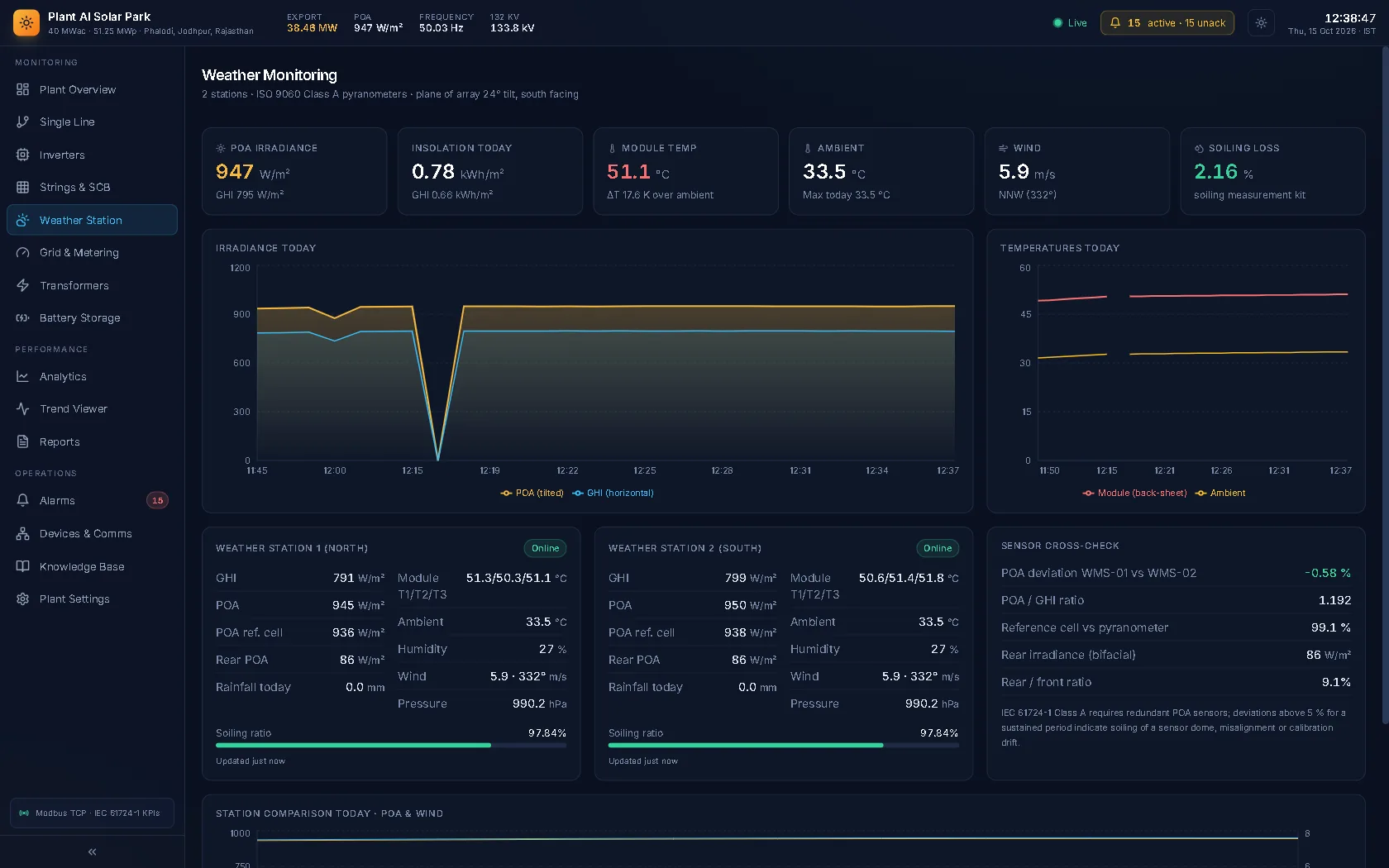Click the red 15 alarms count badge
Image resolution: width=1389 pixels, height=868 pixels.
pos(157,501)
